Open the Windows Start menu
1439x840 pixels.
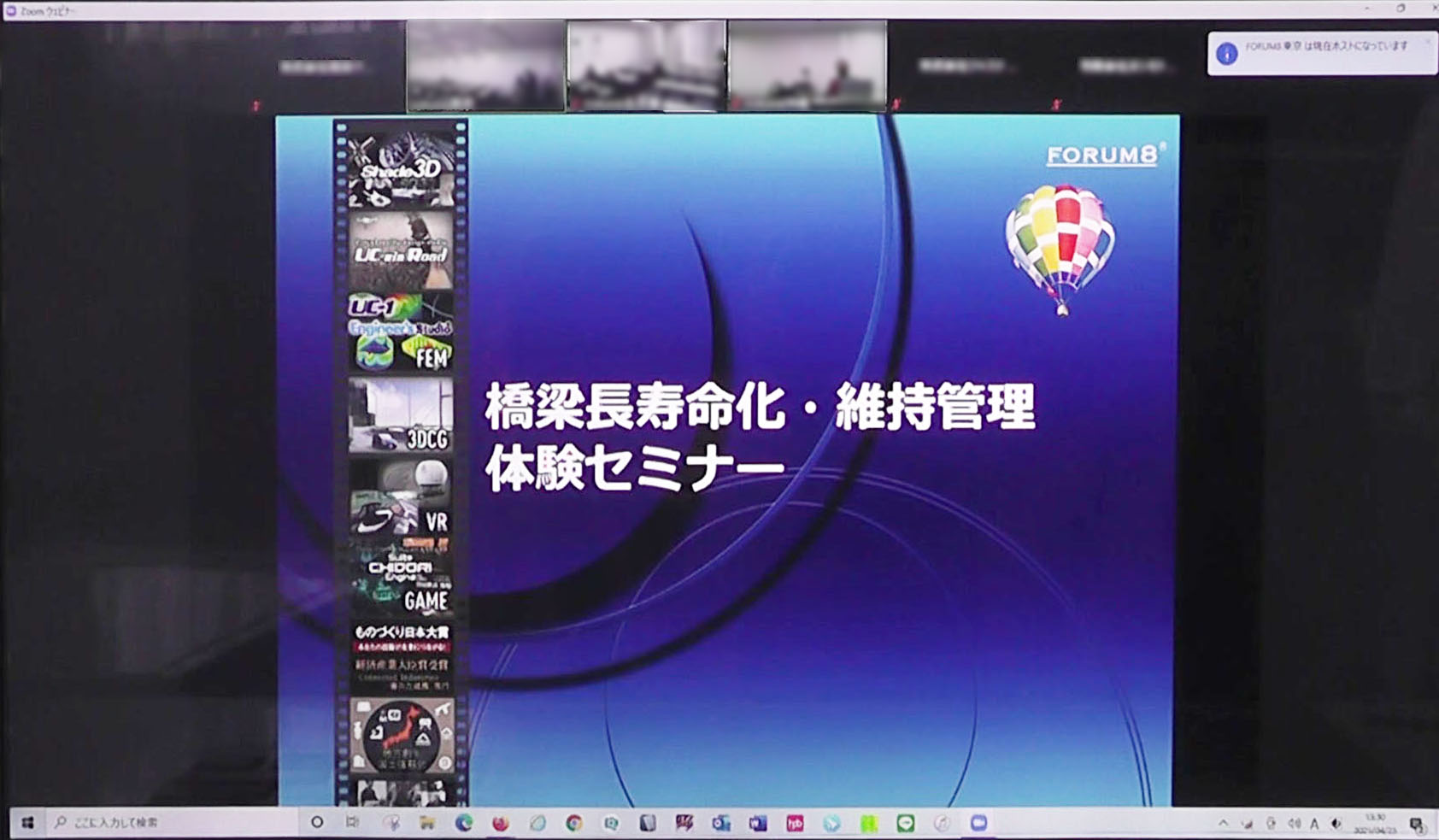pyautogui.click(x=27, y=822)
